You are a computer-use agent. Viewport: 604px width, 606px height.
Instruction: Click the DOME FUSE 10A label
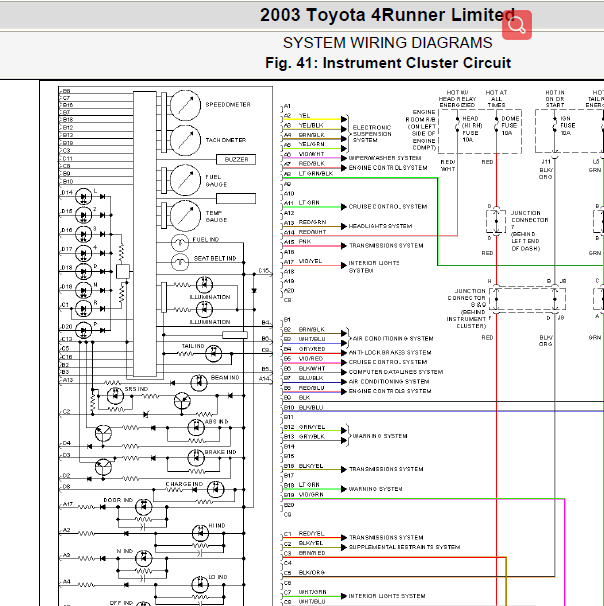(x=510, y=126)
